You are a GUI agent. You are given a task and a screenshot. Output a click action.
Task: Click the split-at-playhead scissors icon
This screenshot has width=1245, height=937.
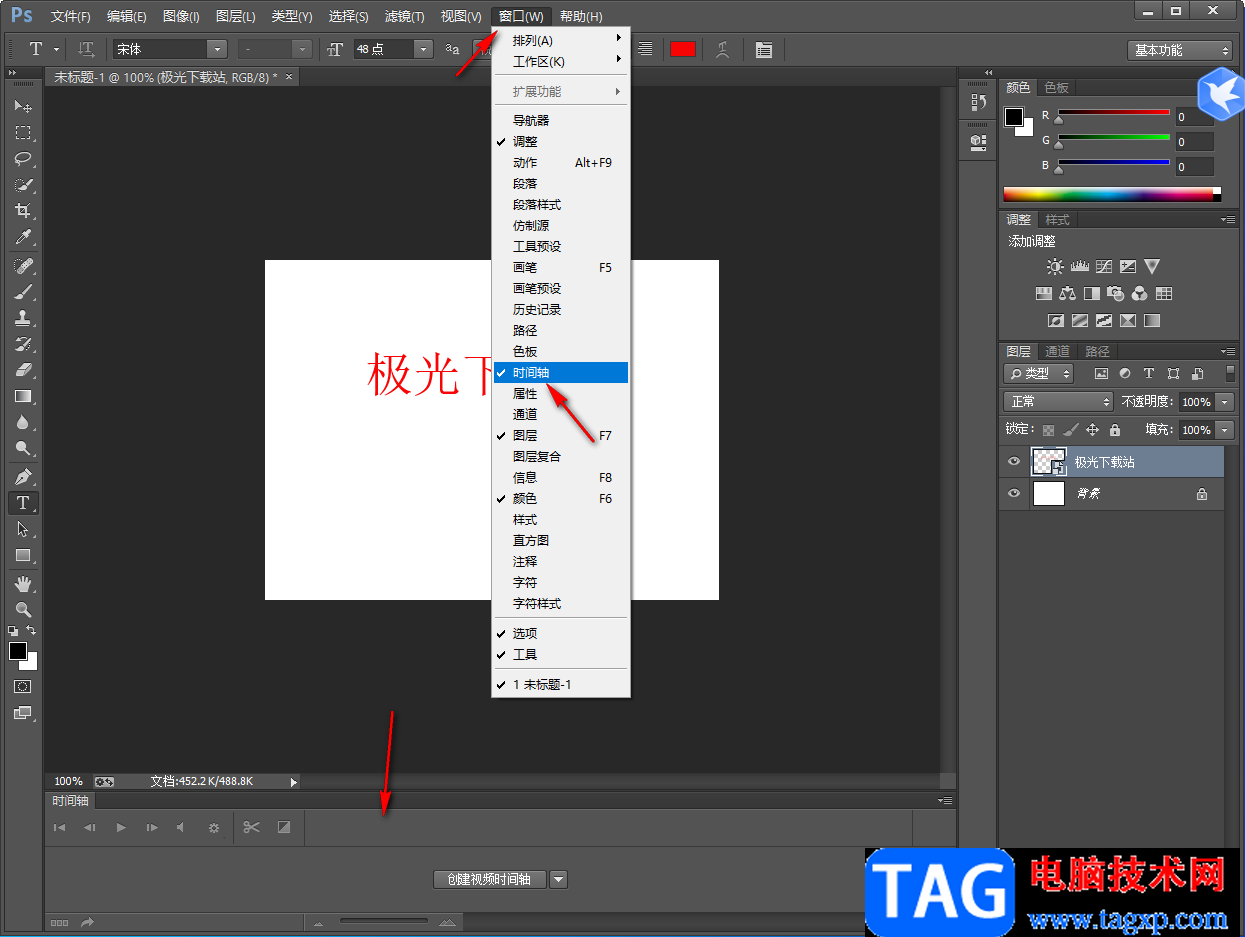tap(251, 827)
